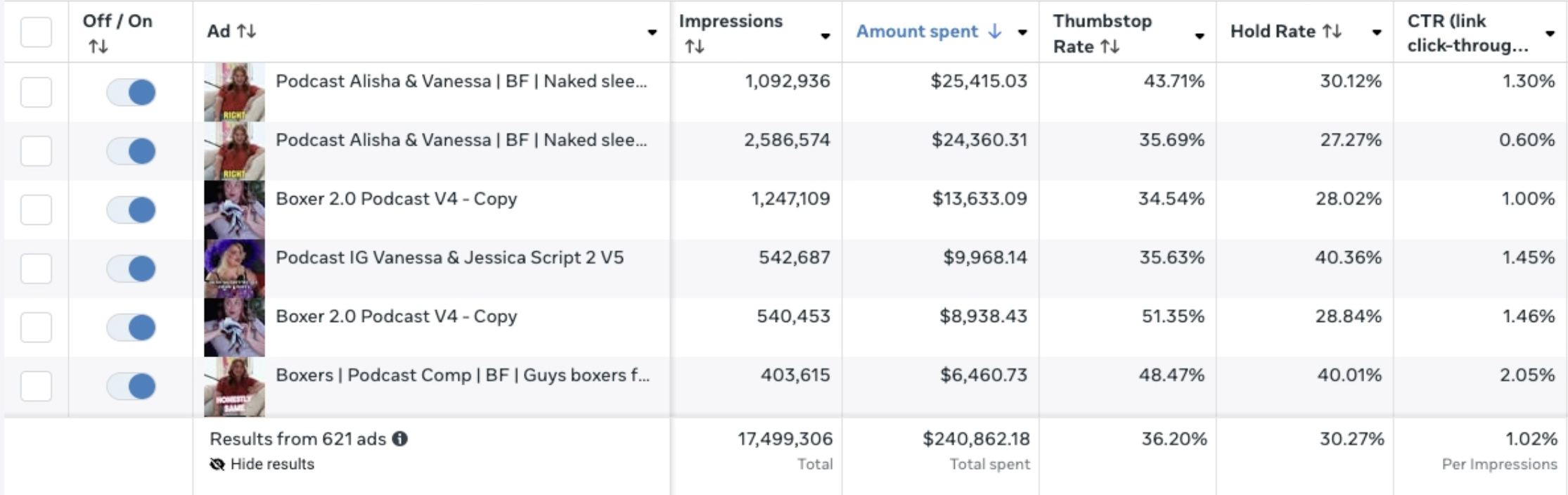This screenshot has height=495, width=1568.
Task: Click sort arrows under Off / On header
Action: 98,46
